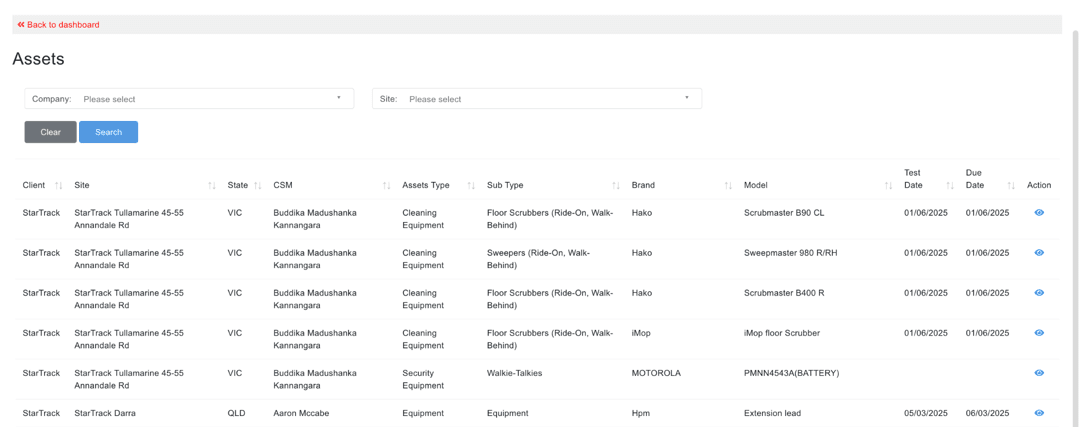Sort by Test Date column
The image size is (1081, 427).
[949, 185]
